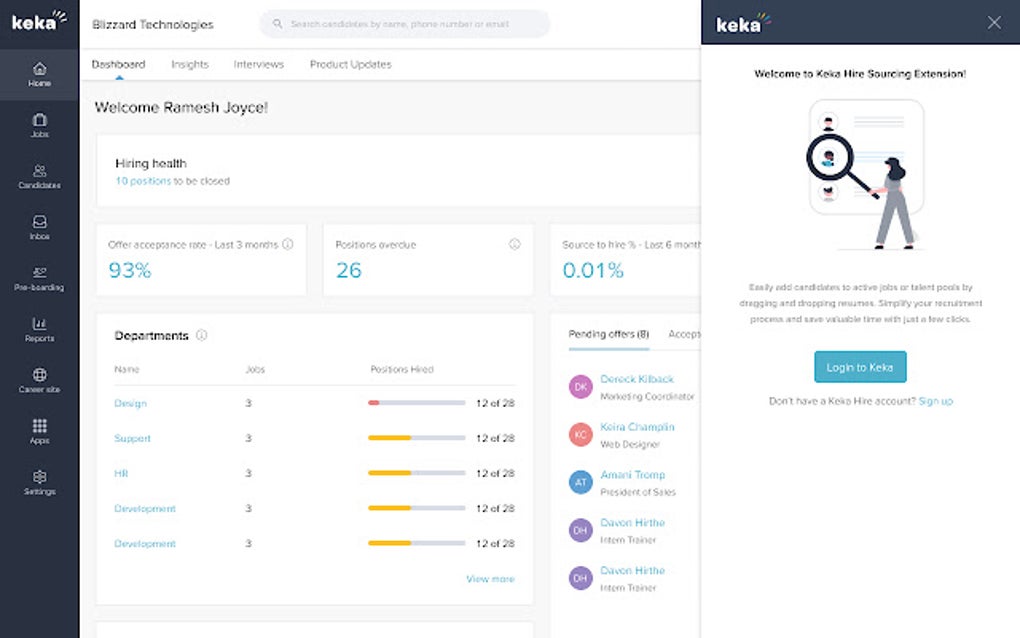Click the Sign up link
Viewport: 1020px width, 638px height.
[935, 401]
